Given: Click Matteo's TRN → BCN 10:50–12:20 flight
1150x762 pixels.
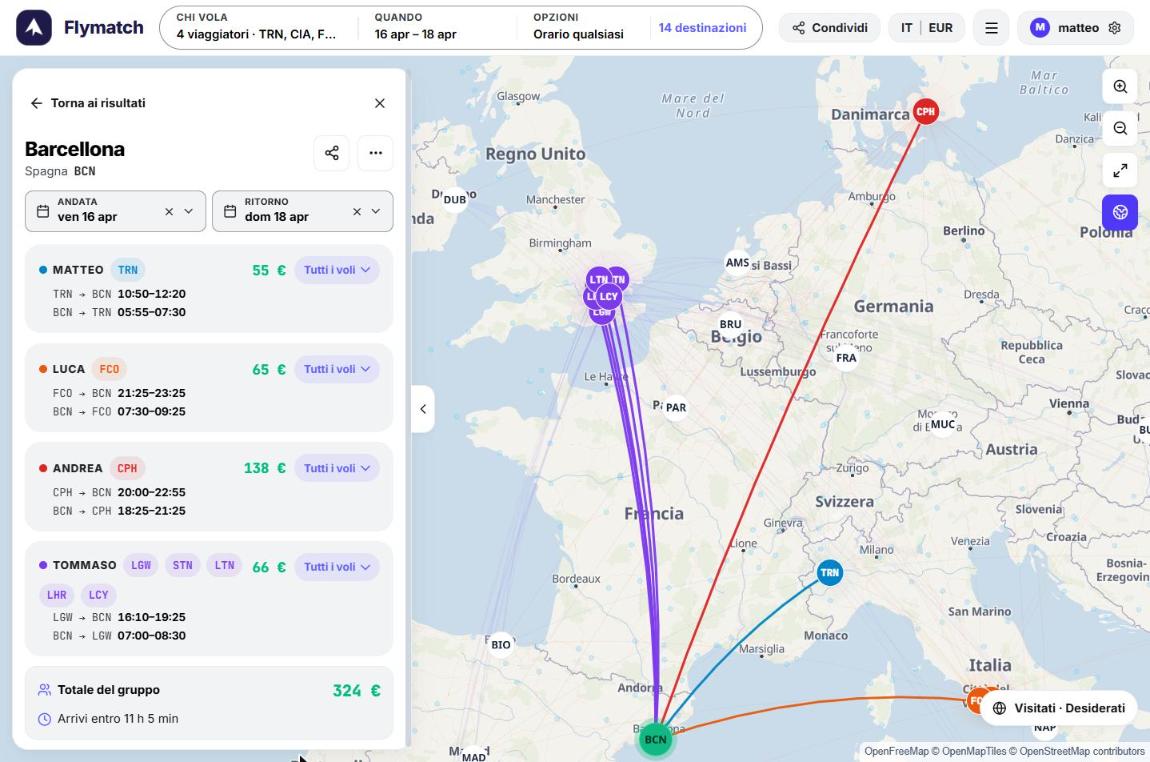Looking at the screenshot, I should [x=119, y=294].
